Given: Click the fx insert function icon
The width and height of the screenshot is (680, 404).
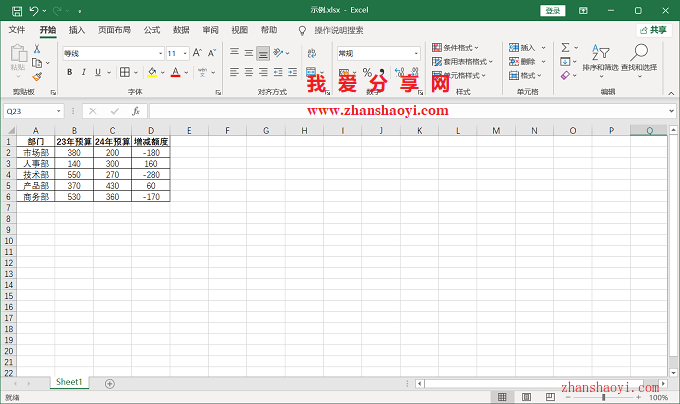Looking at the screenshot, I should click(136, 111).
